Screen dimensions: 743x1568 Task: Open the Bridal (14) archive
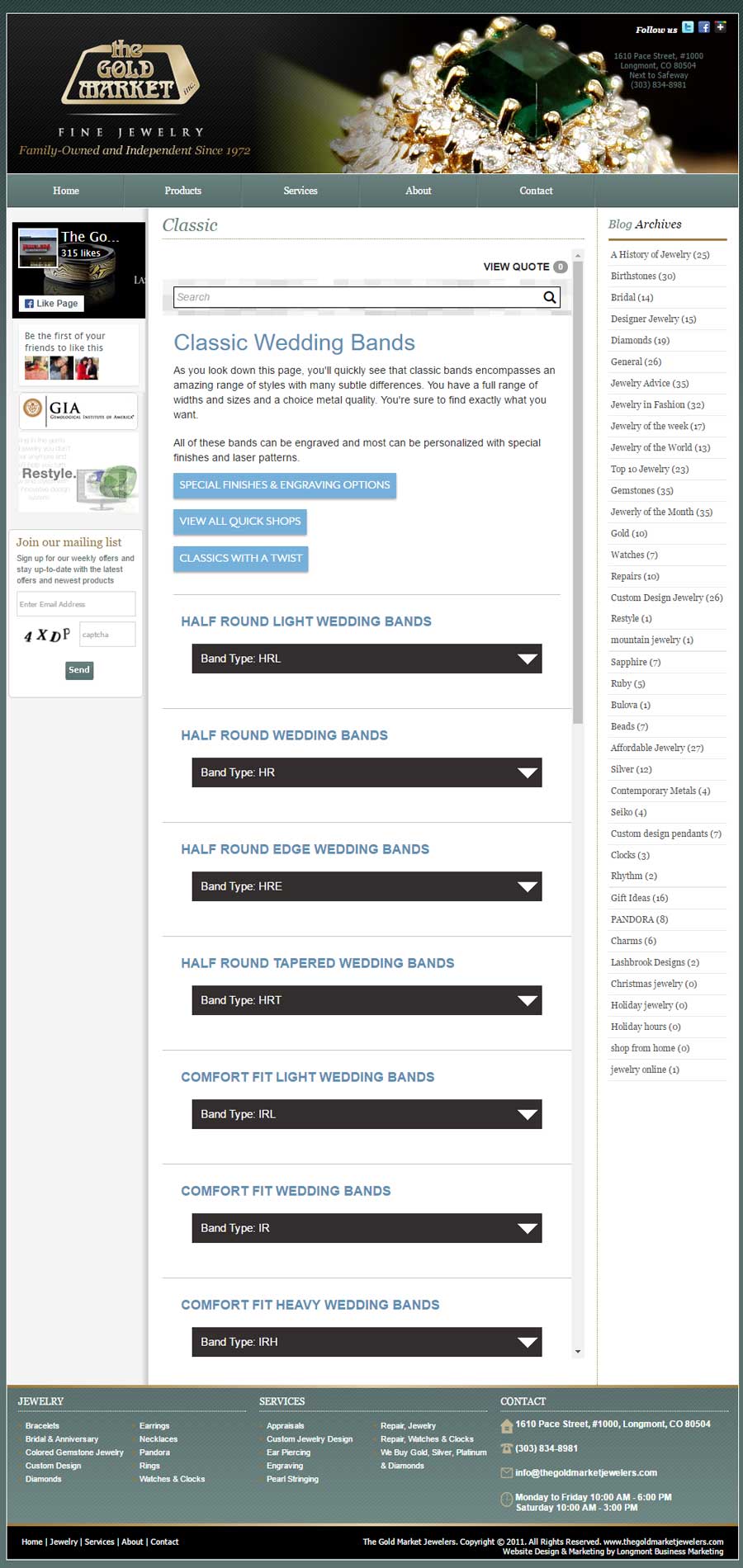point(632,297)
